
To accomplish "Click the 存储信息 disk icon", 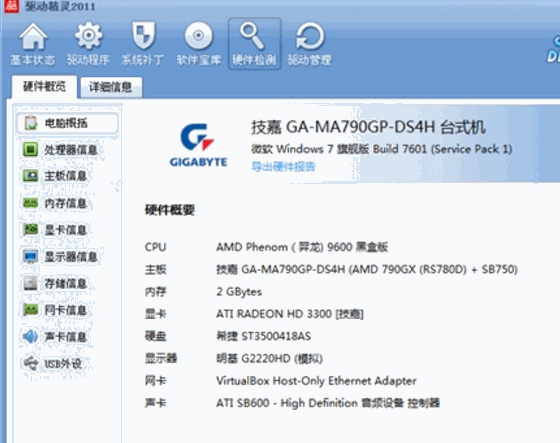I will pyautogui.click(x=30, y=283).
